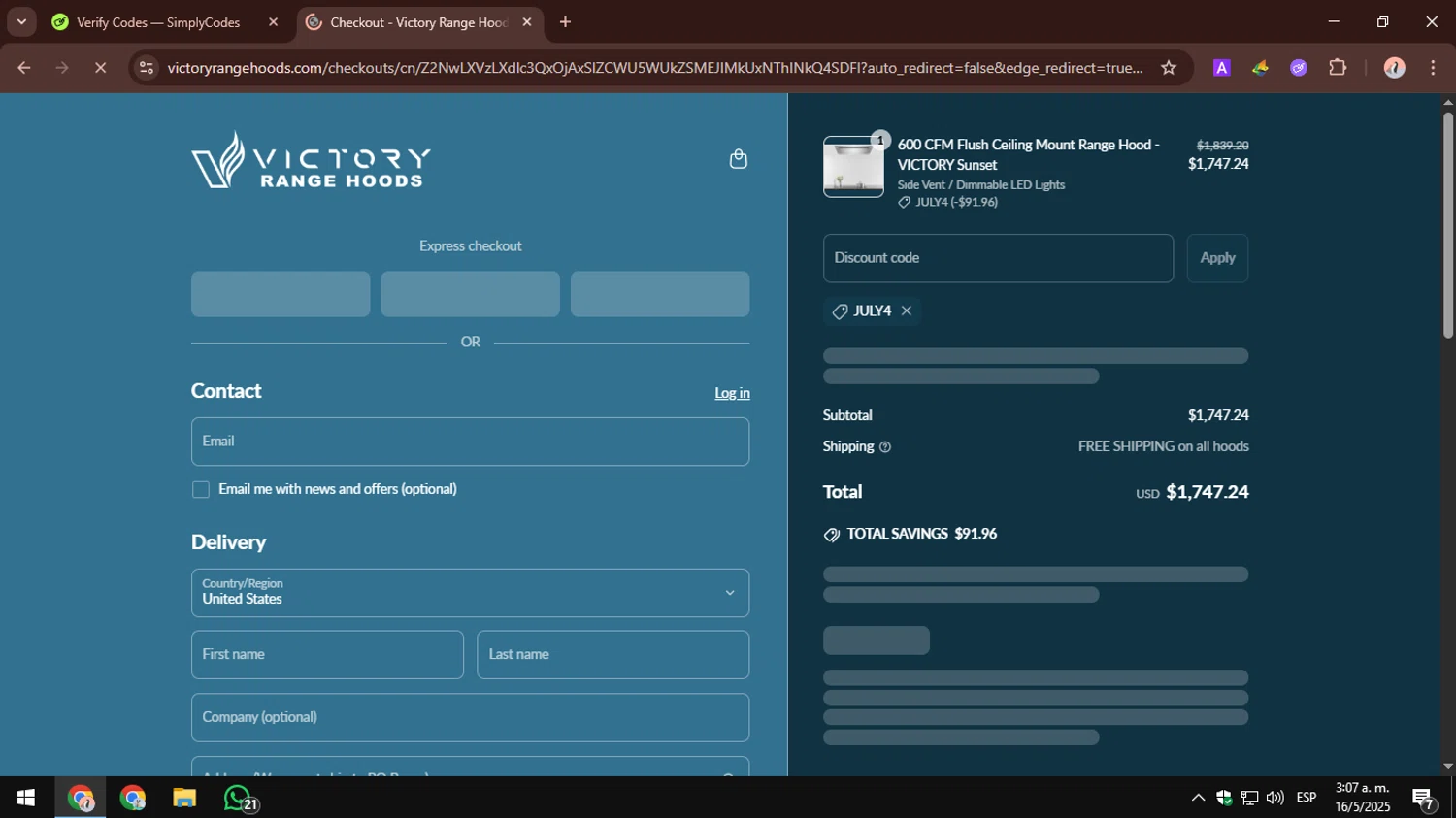Close the Checkout Victory Range Hoods tab

coord(527,22)
